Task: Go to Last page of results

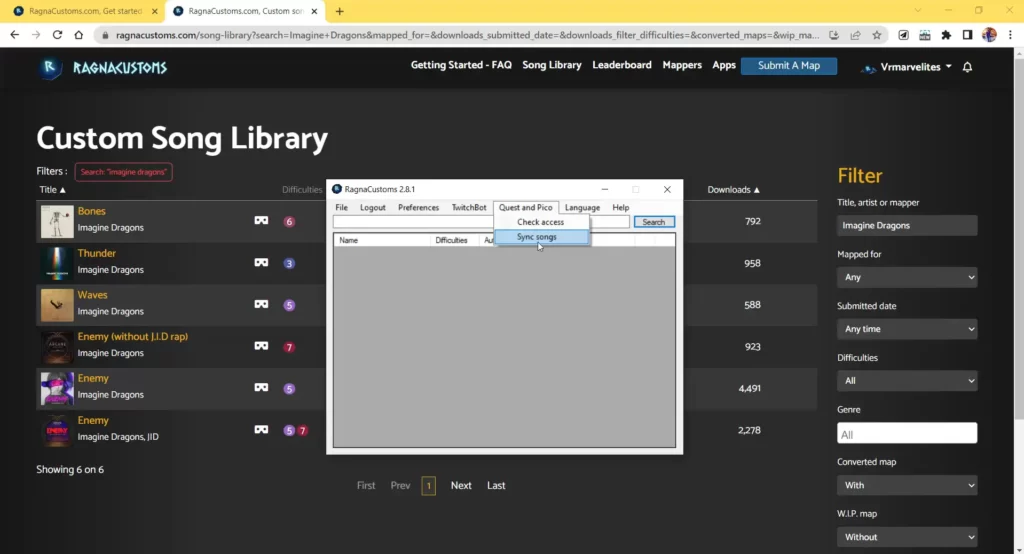Action: pyautogui.click(x=496, y=485)
